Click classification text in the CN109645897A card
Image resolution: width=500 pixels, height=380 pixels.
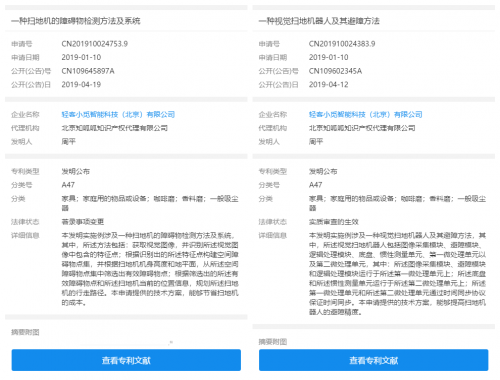tap(150, 203)
